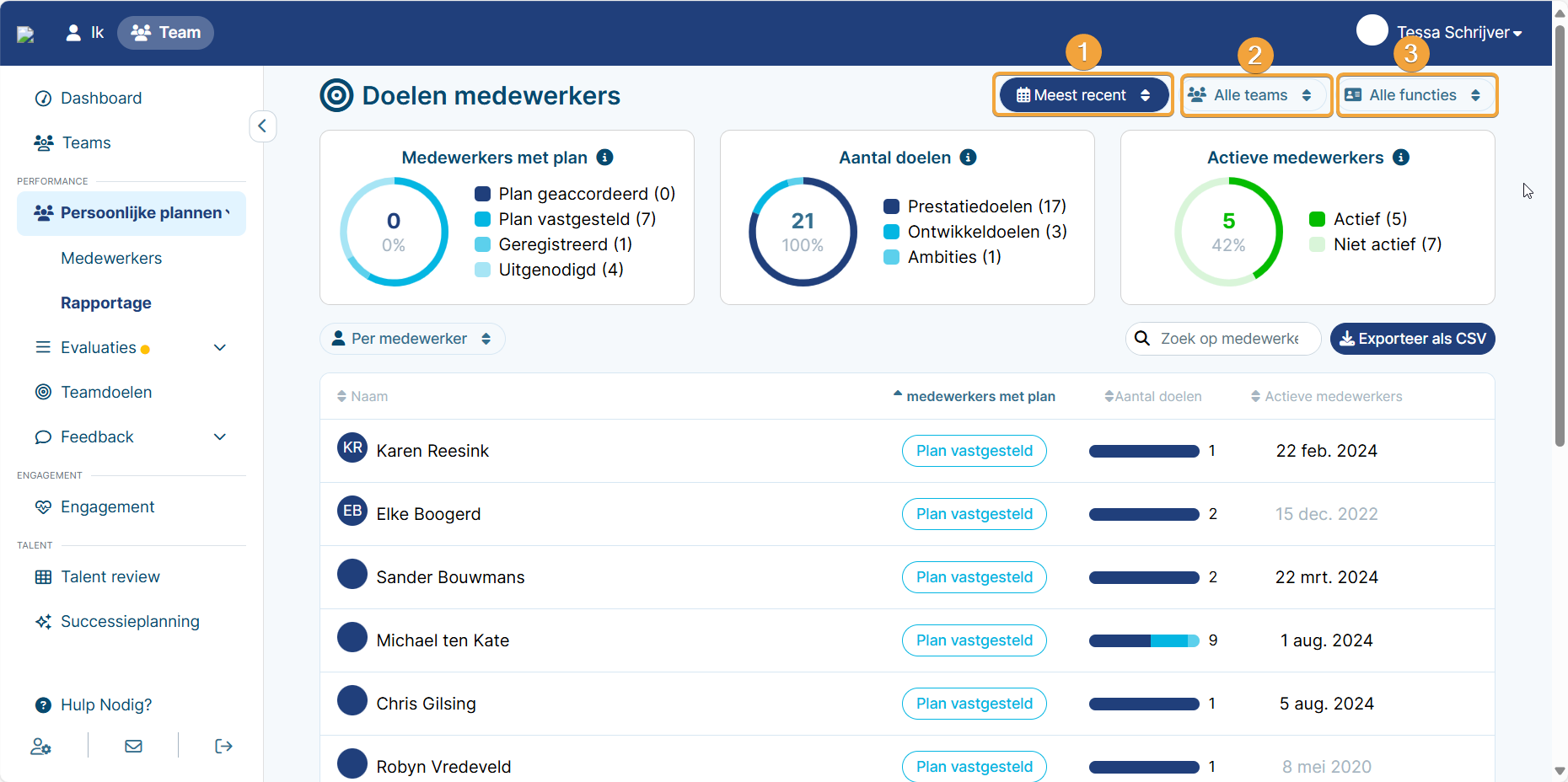Click the scrollbar down arrow
Image resolution: width=1568 pixels, height=782 pixels.
click(x=1560, y=771)
